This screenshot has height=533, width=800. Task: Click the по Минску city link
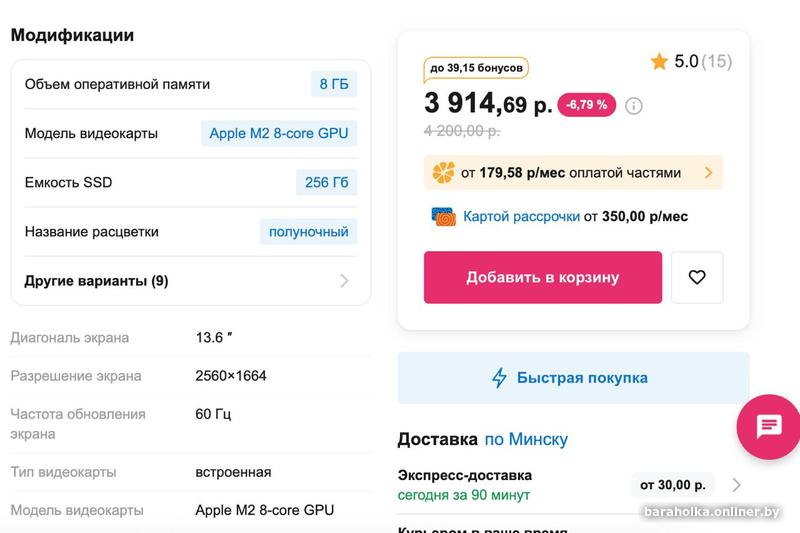click(526, 439)
